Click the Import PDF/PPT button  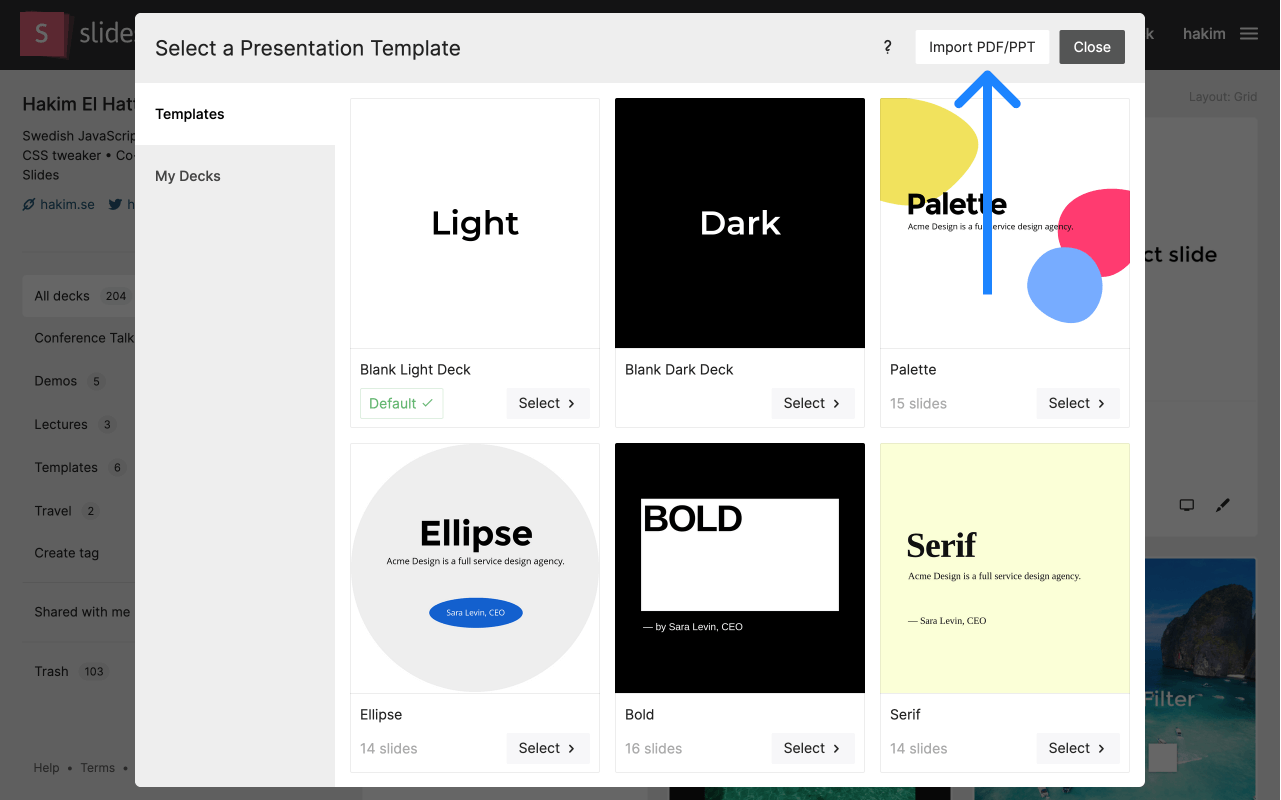click(982, 46)
